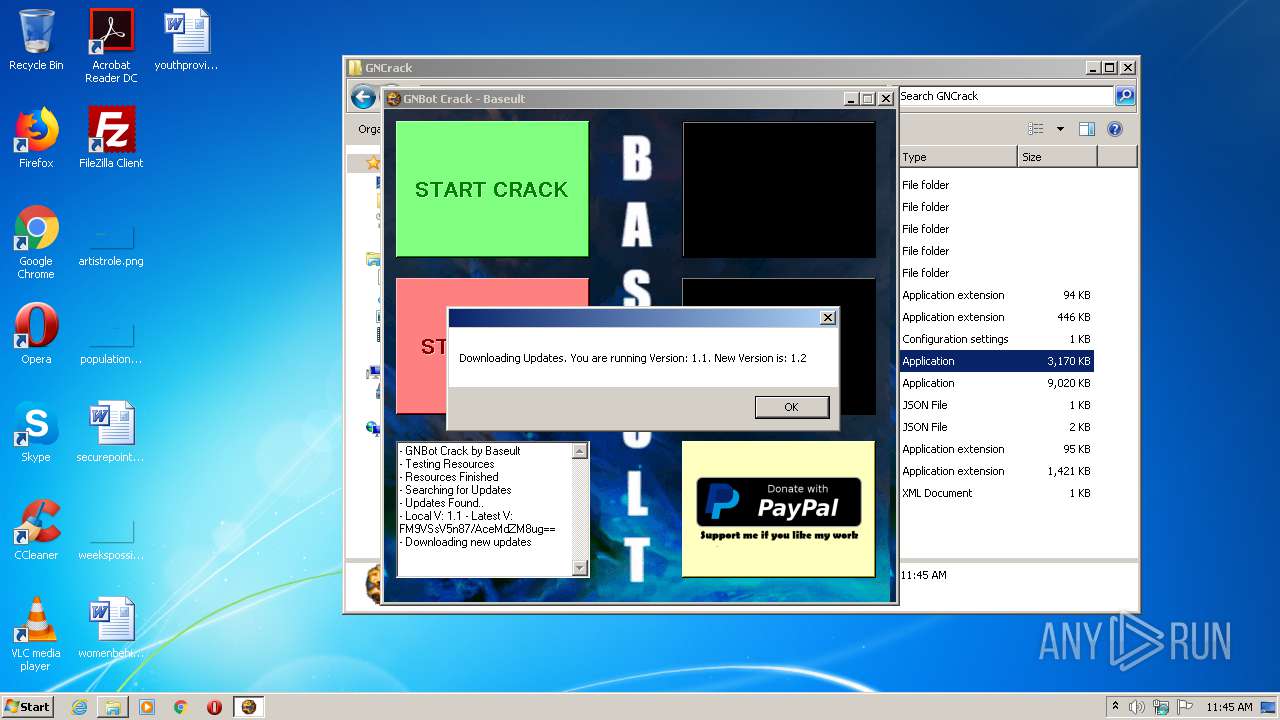Viewport: 1280px width, 720px height.
Task: Click Search GNCrack input field
Action: pos(1005,96)
